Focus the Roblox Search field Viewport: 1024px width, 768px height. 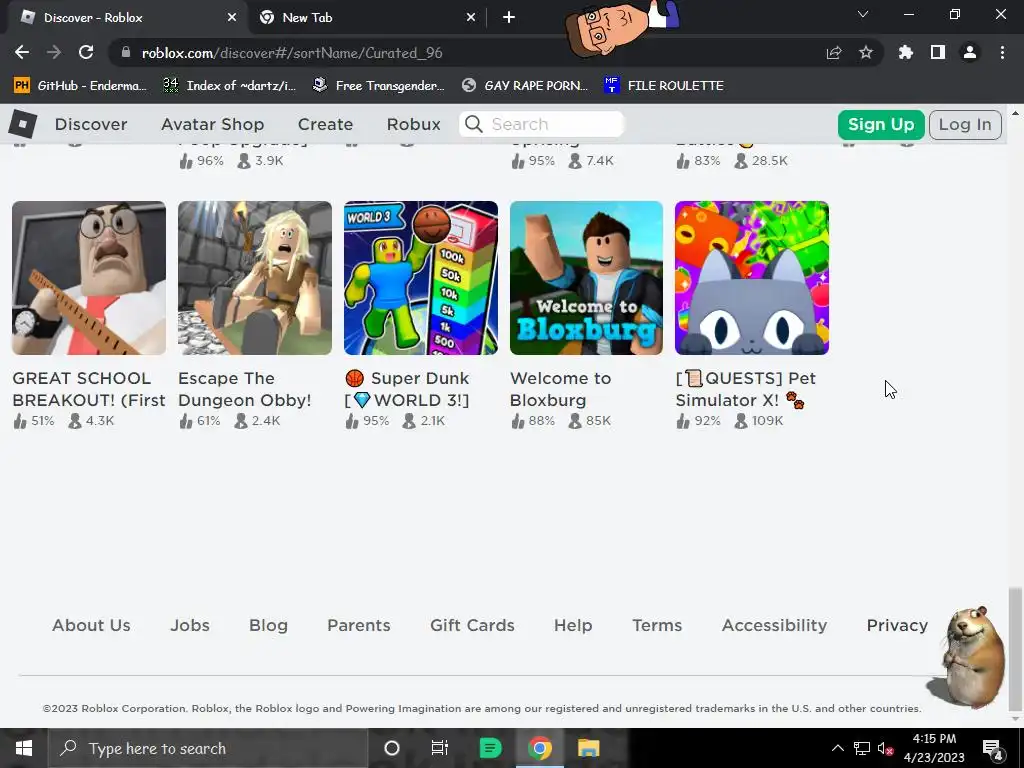tap(542, 124)
